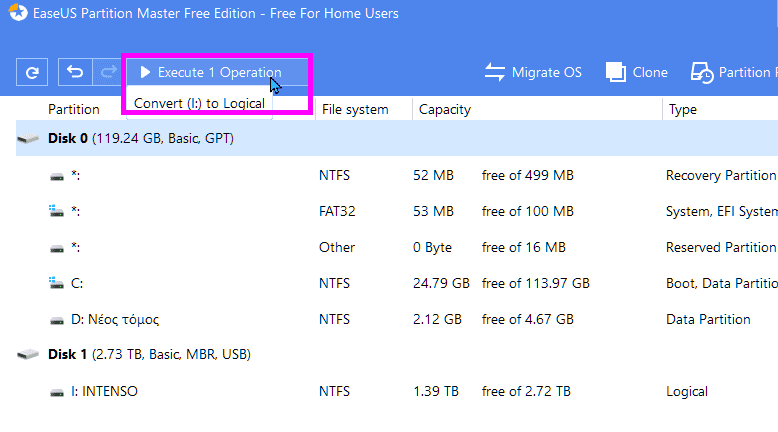Screen dimensions: 778x432
Task: Click 'free of 2.72 TB' text
Action: 526,391
